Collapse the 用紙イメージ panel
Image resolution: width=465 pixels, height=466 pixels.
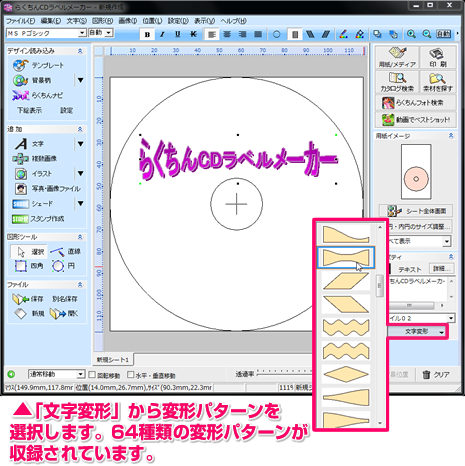click(x=451, y=136)
